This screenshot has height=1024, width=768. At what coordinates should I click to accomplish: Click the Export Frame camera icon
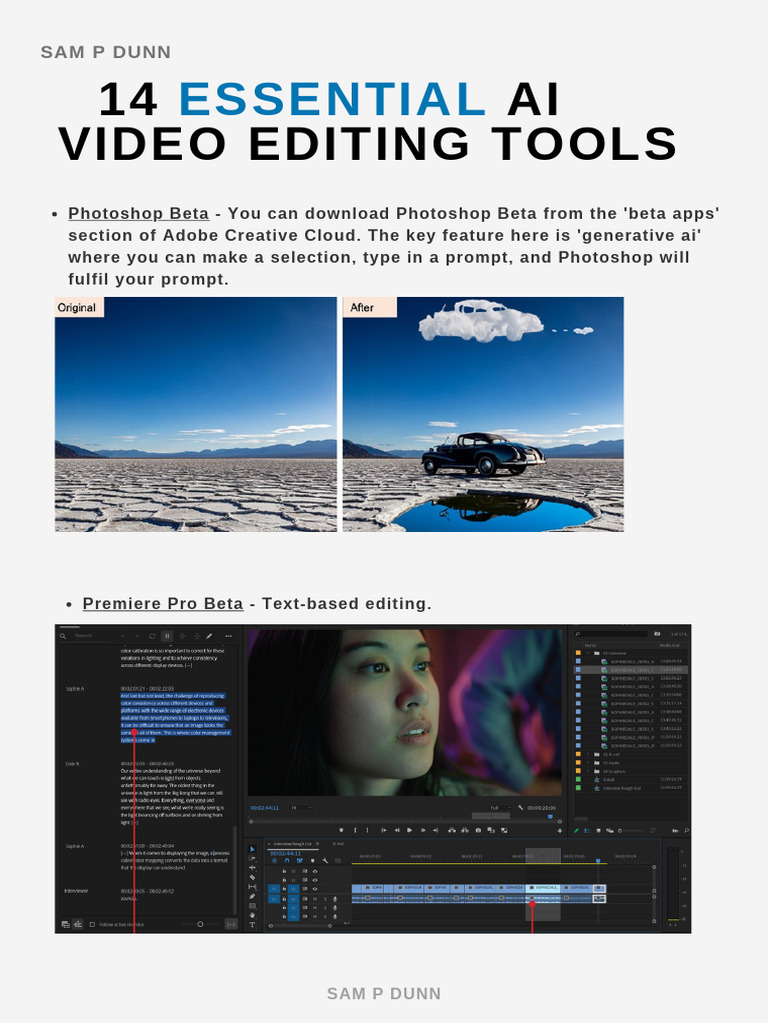tap(478, 830)
